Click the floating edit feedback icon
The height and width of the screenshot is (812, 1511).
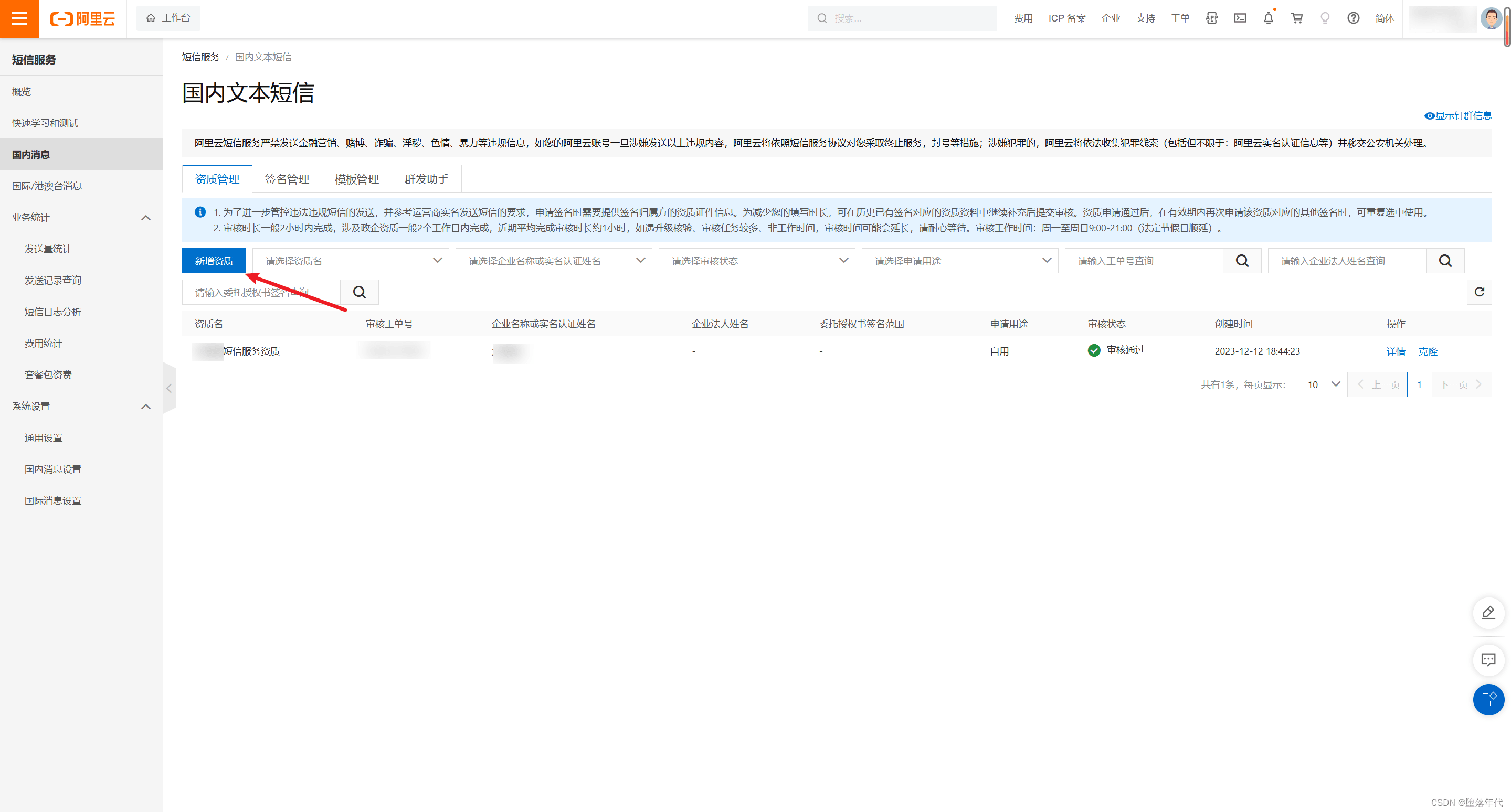pyautogui.click(x=1489, y=613)
